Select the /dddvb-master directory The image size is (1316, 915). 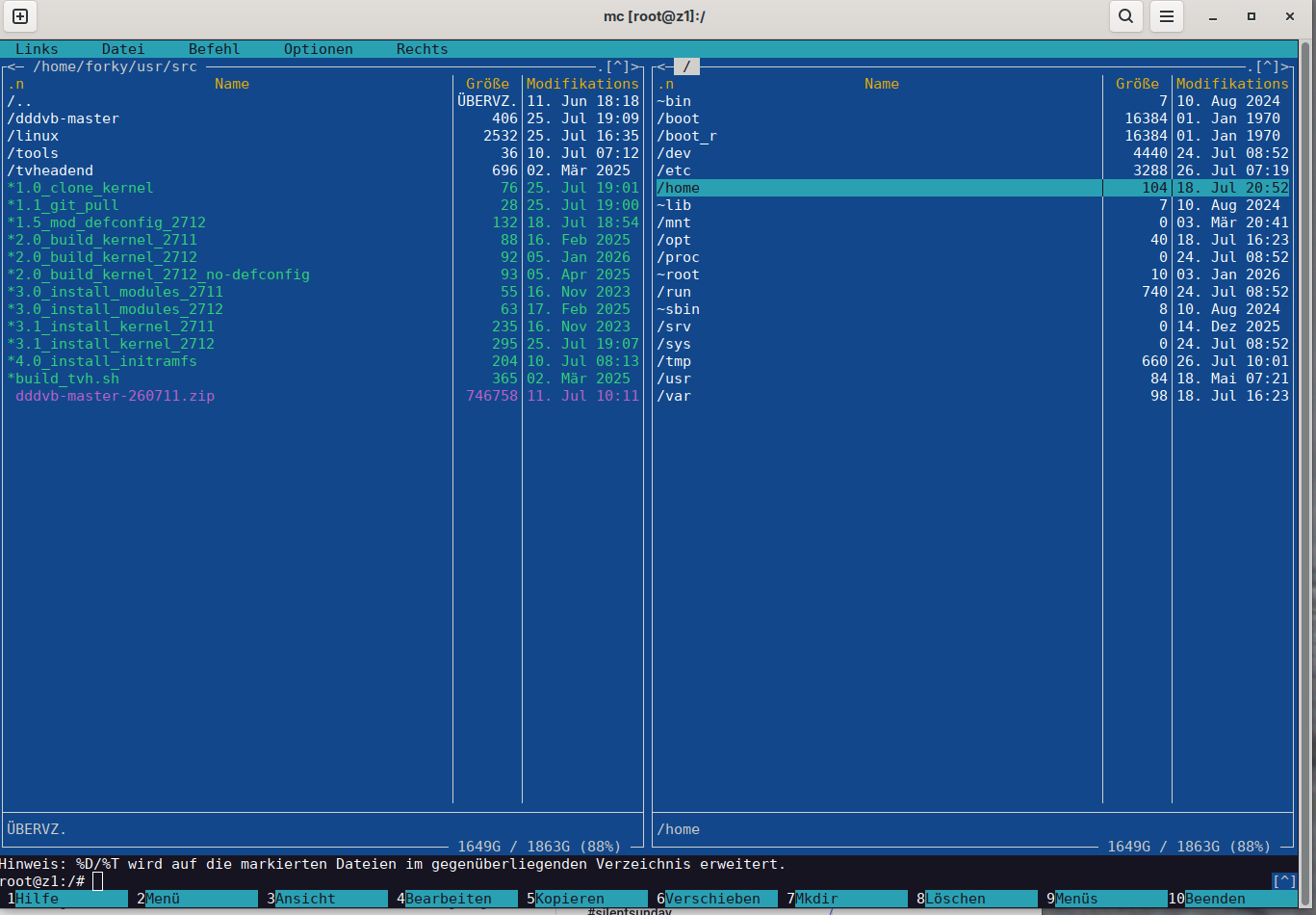pyautogui.click(x=323, y=118)
